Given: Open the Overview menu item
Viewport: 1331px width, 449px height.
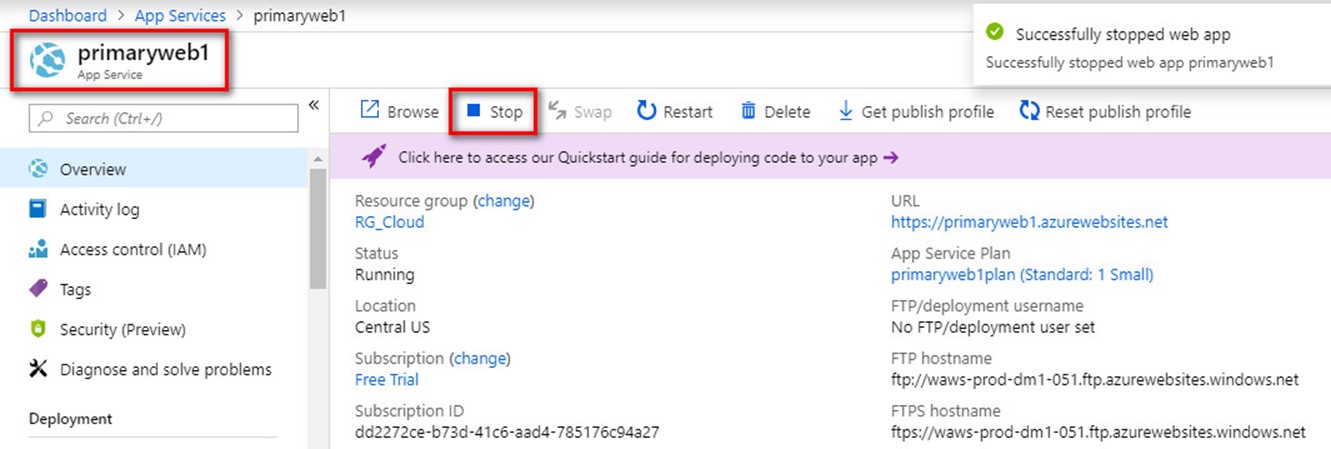Looking at the screenshot, I should [154, 169].
